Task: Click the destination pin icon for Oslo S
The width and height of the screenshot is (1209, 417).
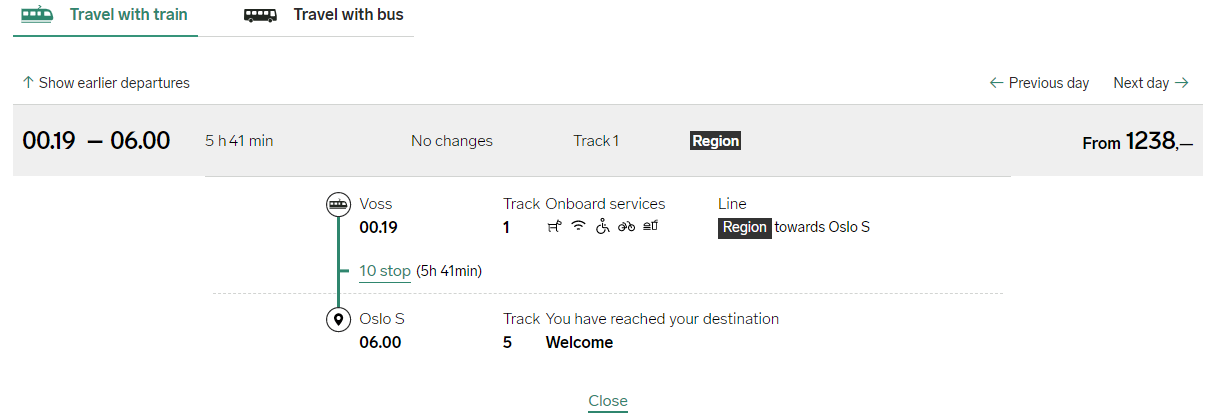Action: 339,320
